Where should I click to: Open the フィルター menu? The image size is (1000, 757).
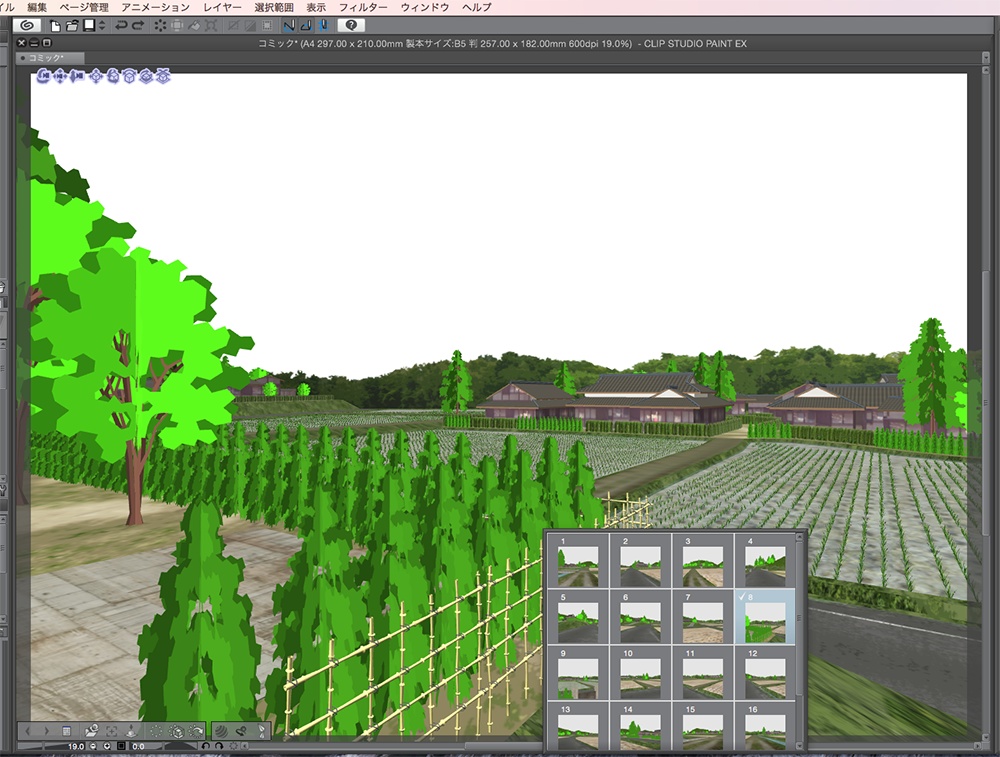[x=365, y=6]
